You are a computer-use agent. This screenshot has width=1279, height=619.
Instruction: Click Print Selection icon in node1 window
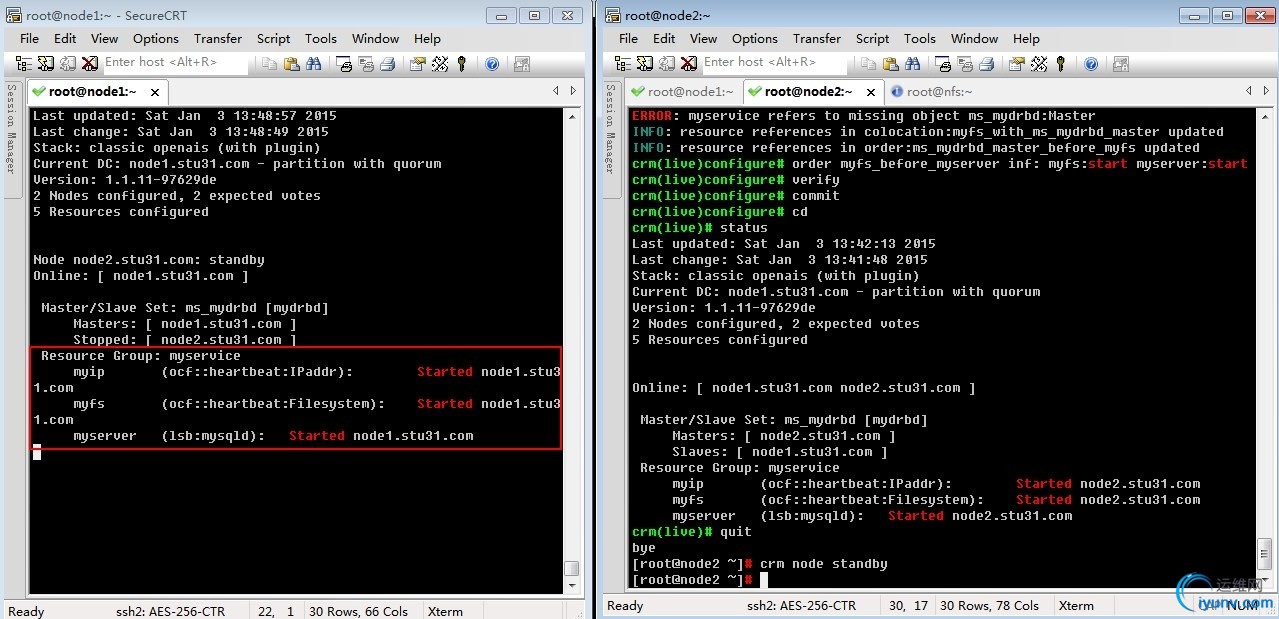point(366,63)
